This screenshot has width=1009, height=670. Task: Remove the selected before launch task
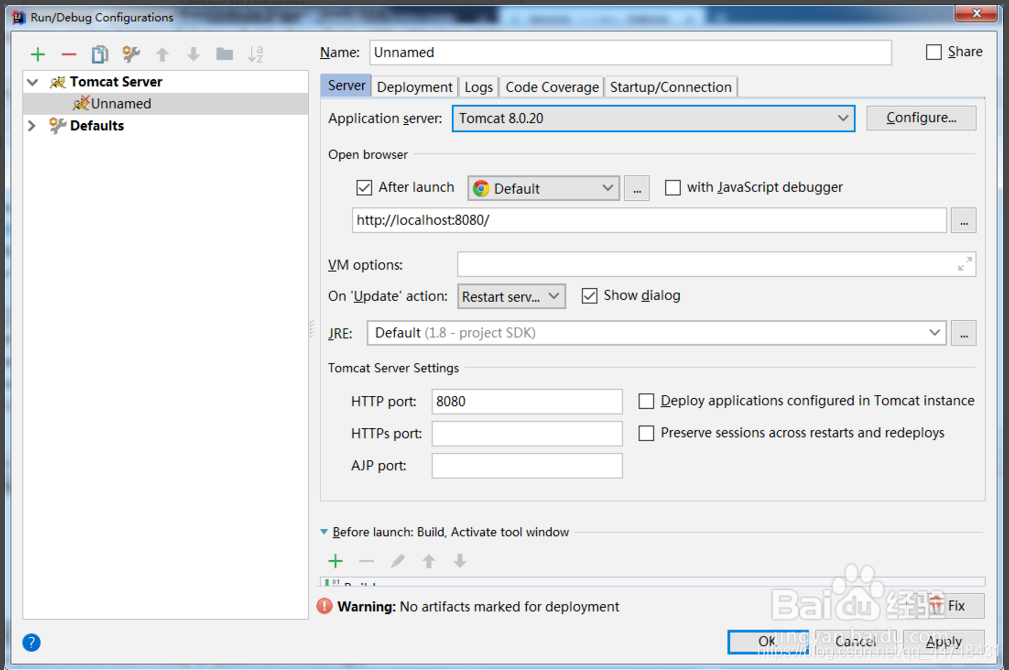tap(366, 561)
